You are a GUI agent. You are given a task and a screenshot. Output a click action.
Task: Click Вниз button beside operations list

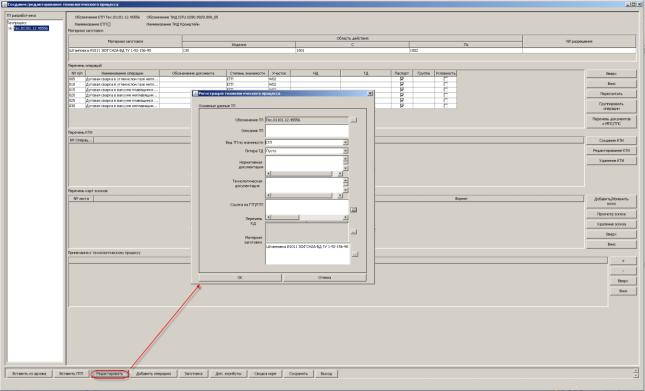coord(611,84)
